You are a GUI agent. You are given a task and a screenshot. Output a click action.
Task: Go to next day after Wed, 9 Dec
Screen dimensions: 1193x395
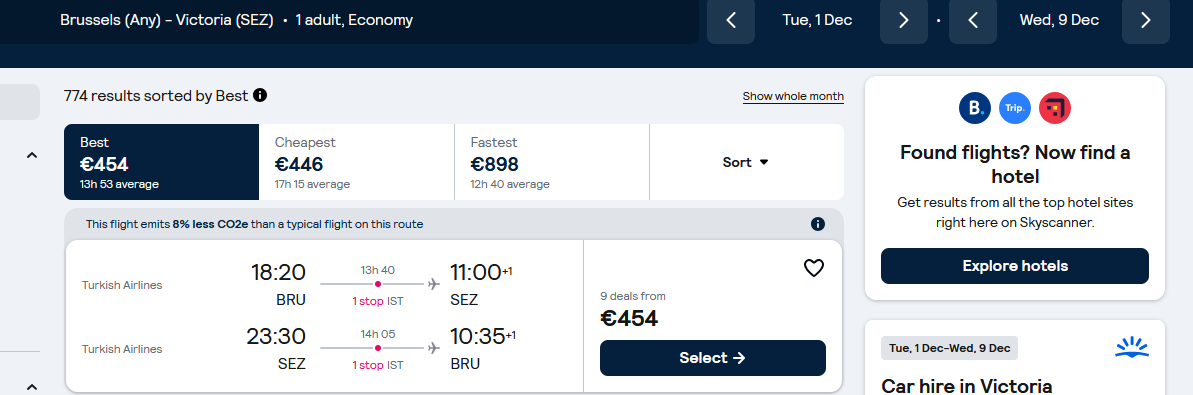click(x=1146, y=21)
